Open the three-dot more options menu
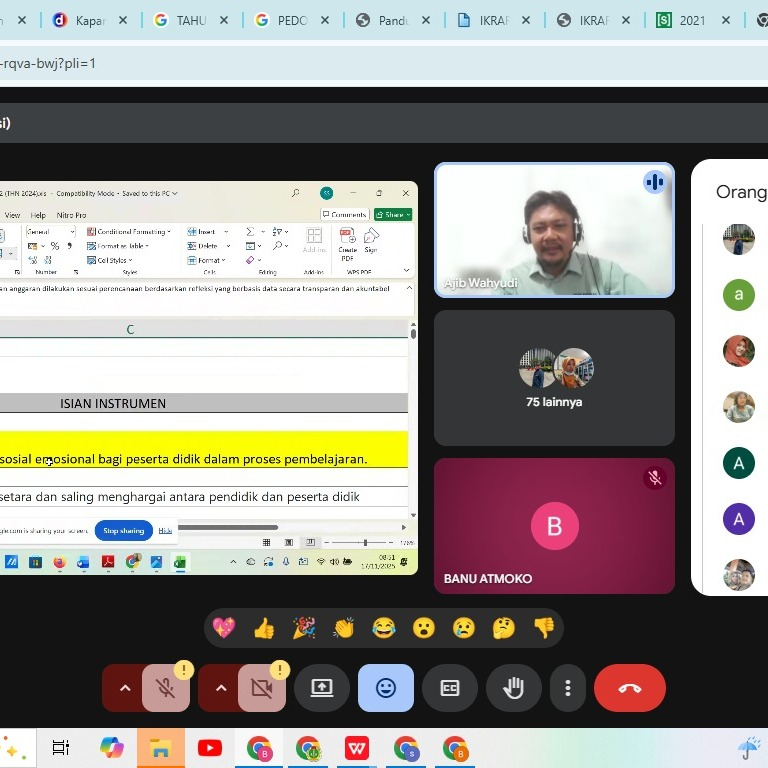Viewport: 768px width, 768px height. click(568, 688)
